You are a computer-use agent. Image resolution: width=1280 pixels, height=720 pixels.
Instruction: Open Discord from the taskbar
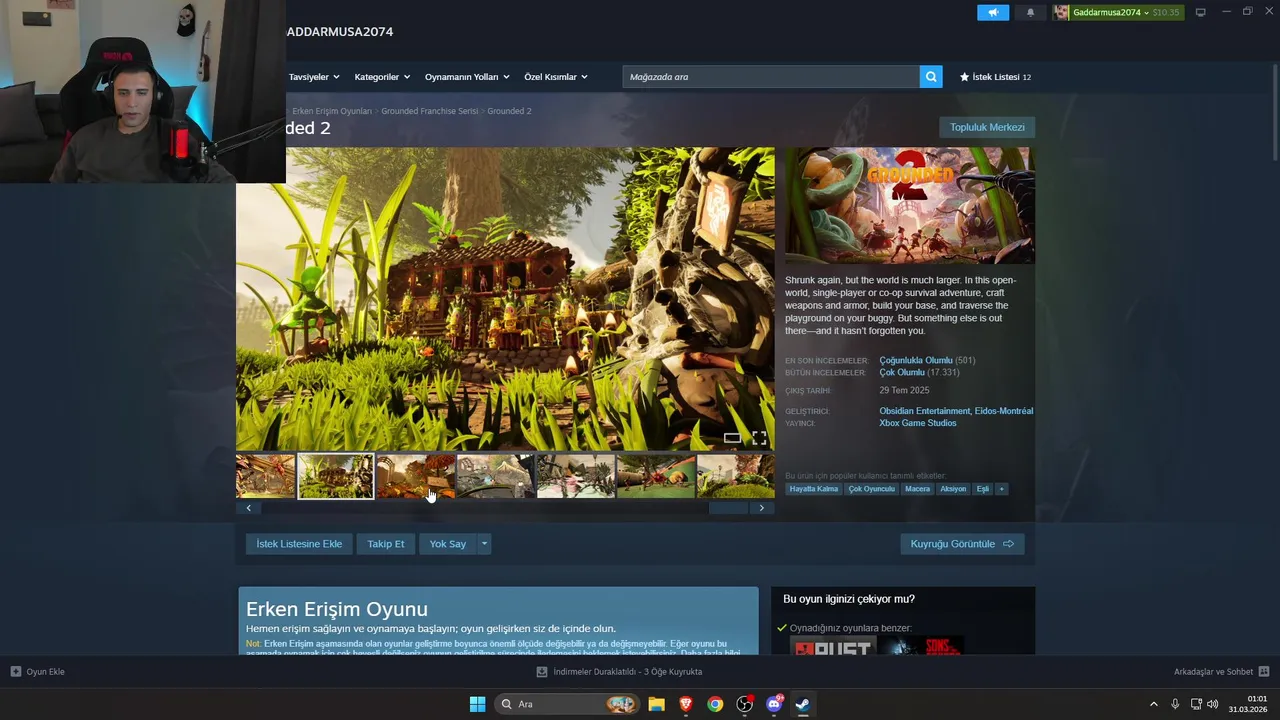[x=774, y=704]
